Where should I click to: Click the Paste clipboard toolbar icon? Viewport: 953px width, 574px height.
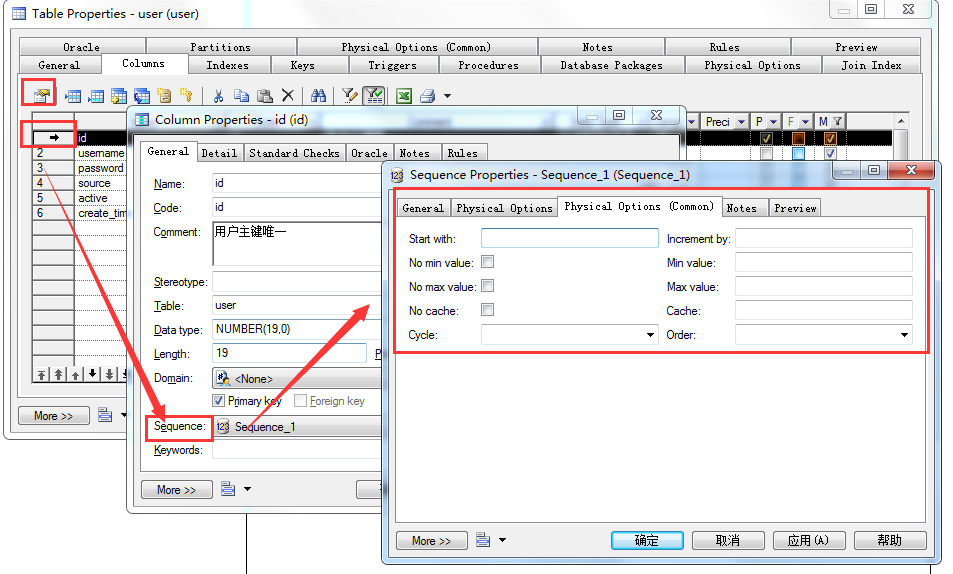click(264, 95)
